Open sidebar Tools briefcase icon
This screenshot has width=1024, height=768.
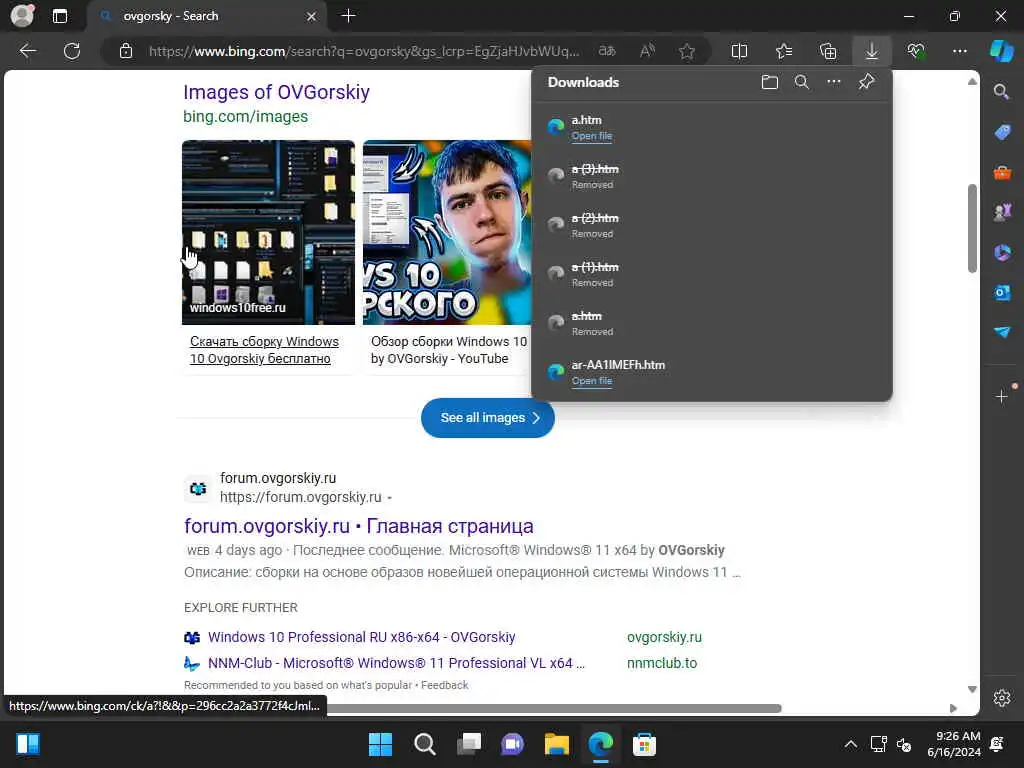[1002, 172]
